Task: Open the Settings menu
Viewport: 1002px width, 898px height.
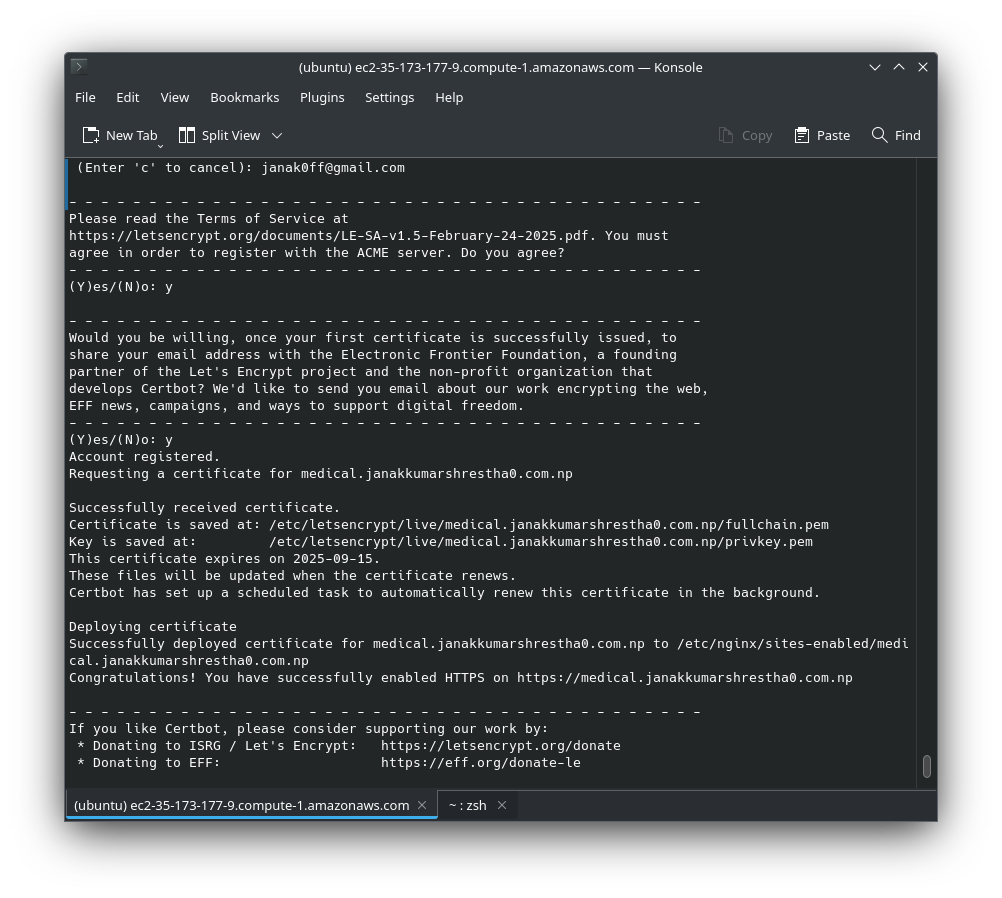Action: tap(389, 97)
